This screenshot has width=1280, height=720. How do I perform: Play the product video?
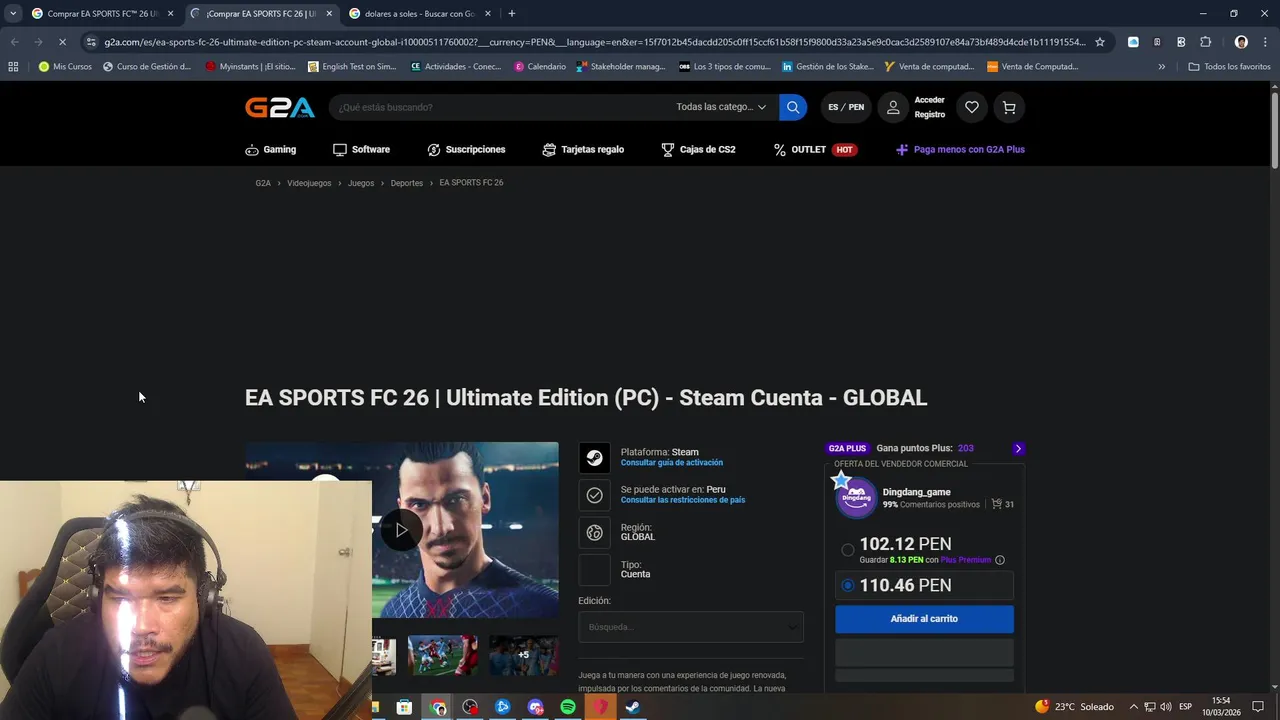click(x=401, y=530)
